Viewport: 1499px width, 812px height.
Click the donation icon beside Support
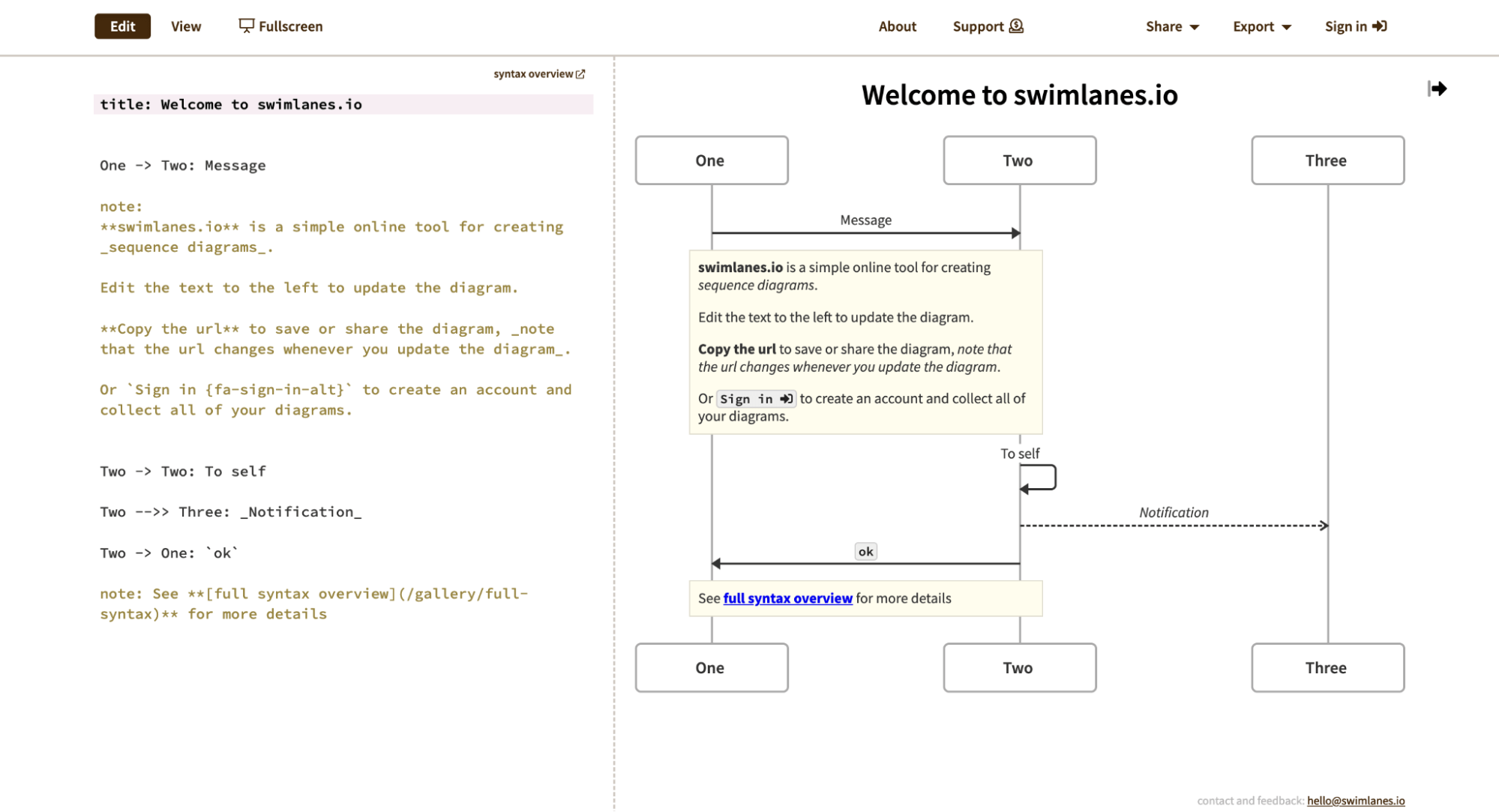1016,25
